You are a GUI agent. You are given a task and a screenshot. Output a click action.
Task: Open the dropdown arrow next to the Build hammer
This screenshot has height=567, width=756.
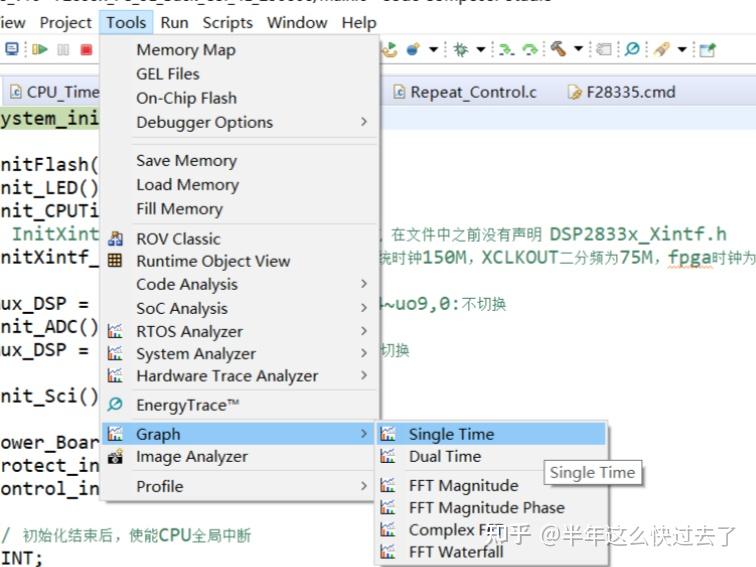click(x=579, y=49)
